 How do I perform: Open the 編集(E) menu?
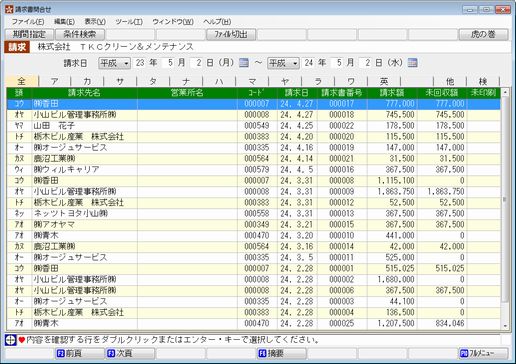(x=64, y=22)
